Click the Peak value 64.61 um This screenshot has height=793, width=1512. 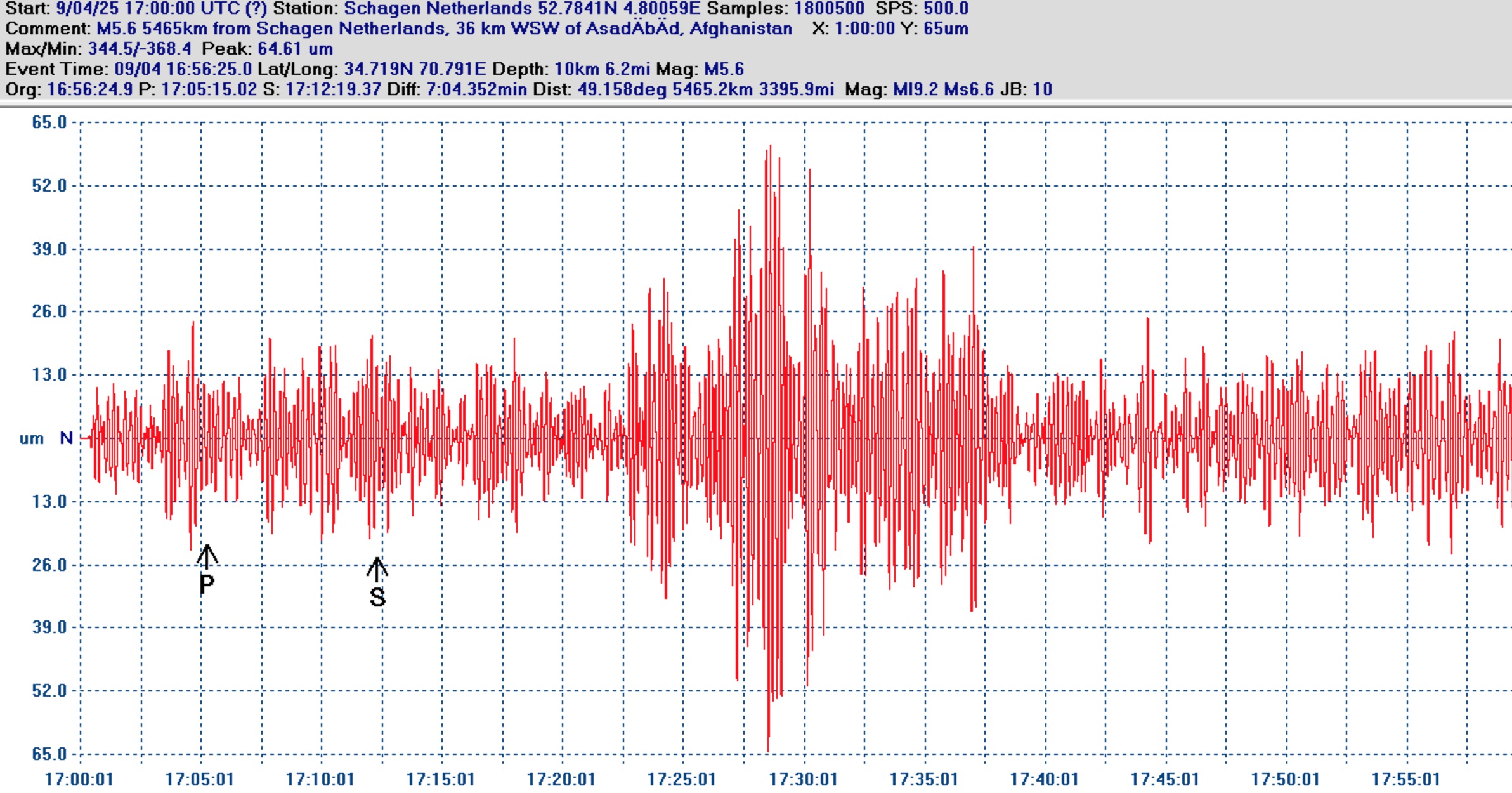point(295,49)
